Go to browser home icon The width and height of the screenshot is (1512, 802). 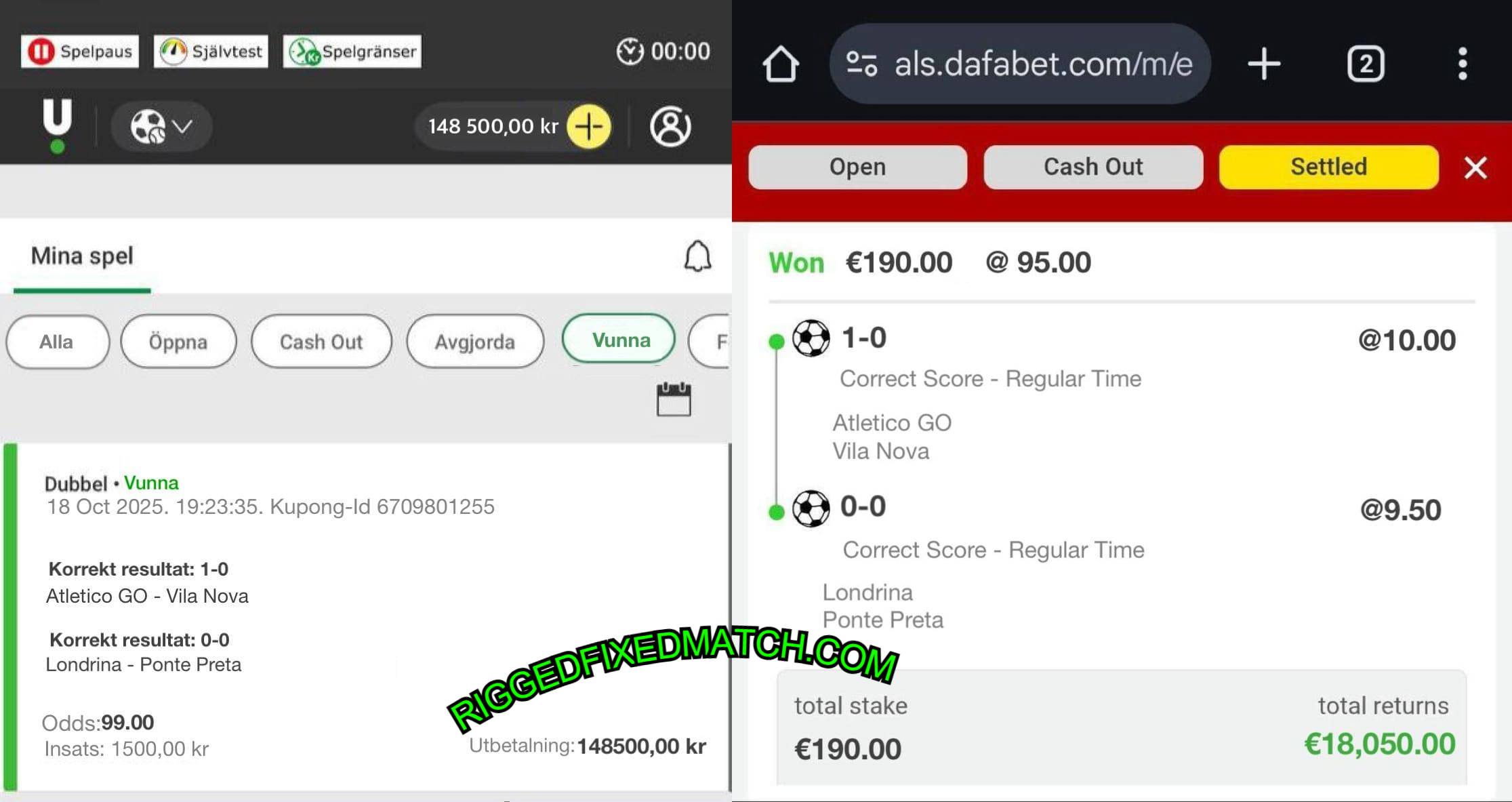click(781, 64)
